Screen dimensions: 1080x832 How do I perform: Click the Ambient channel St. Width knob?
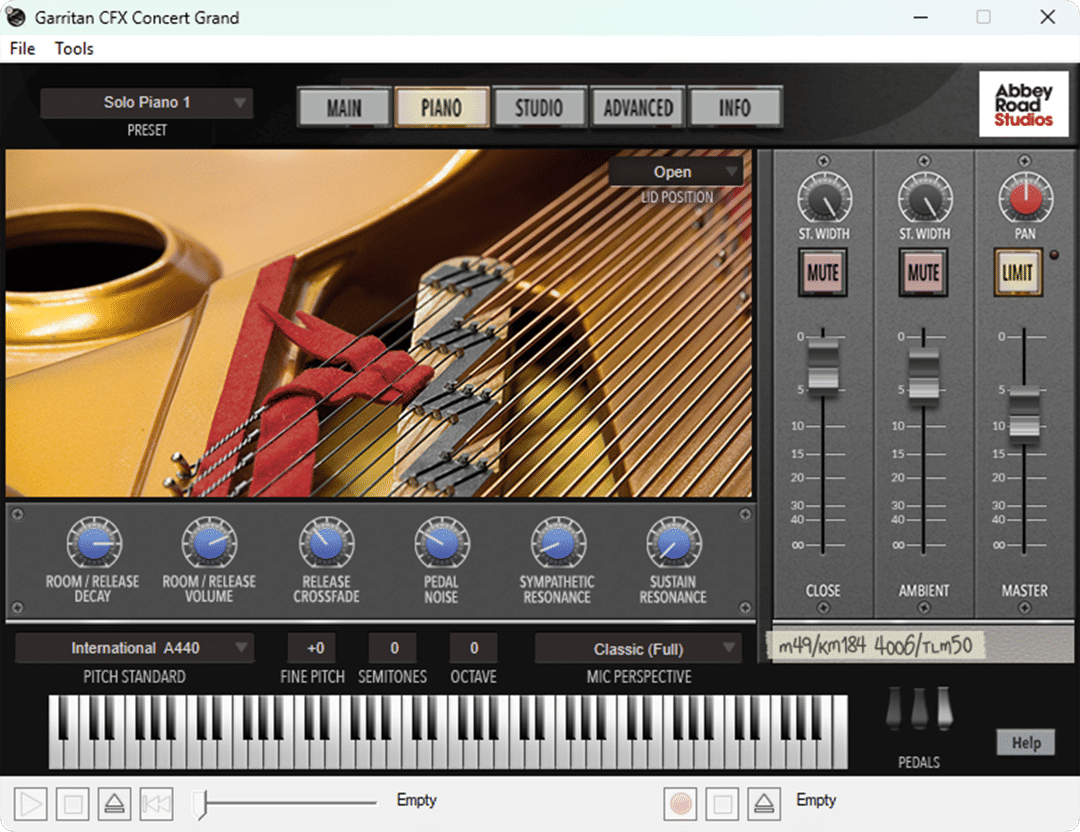click(924, 198)
